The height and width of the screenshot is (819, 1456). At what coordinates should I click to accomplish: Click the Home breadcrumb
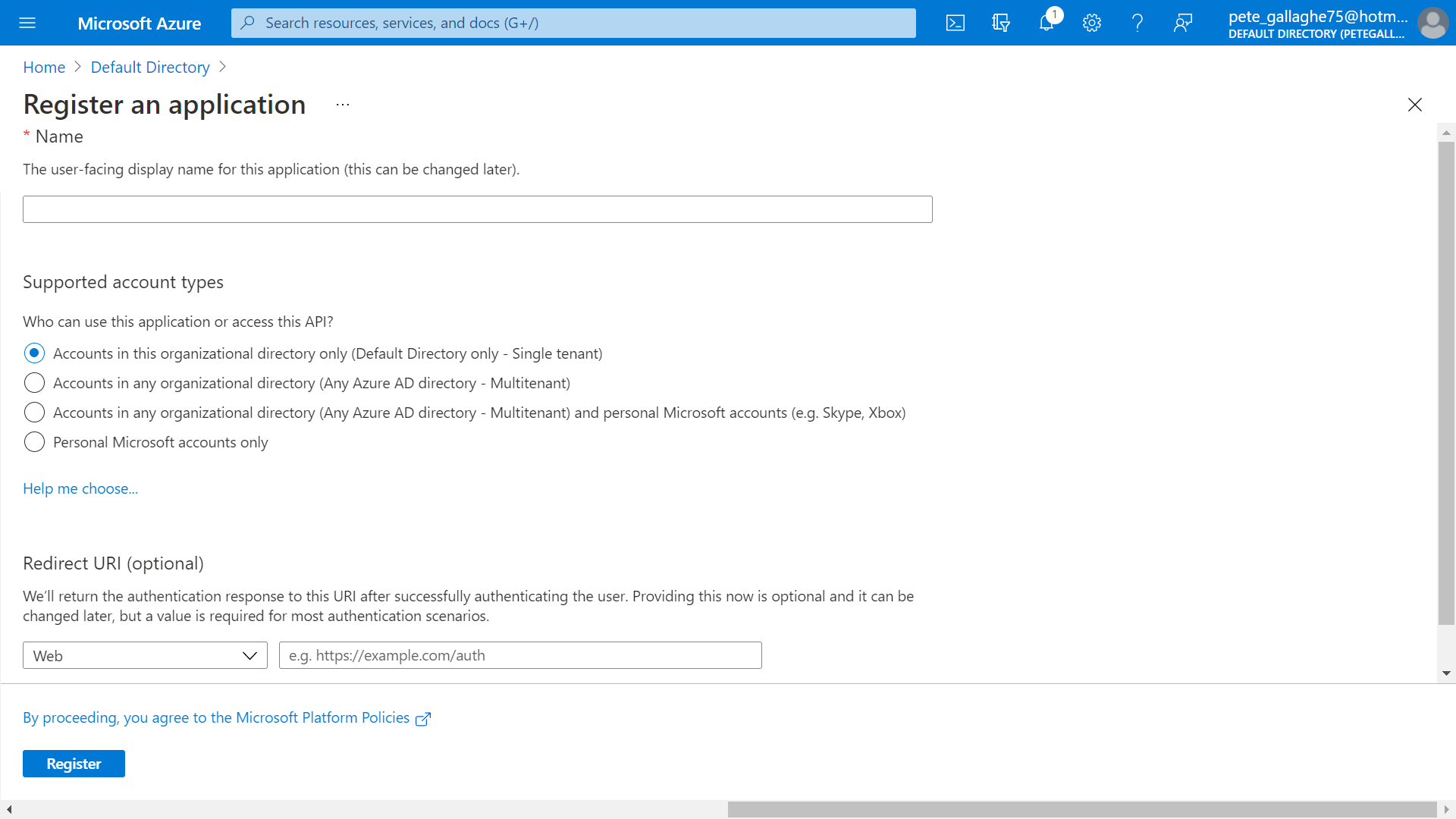pos(44,67)
